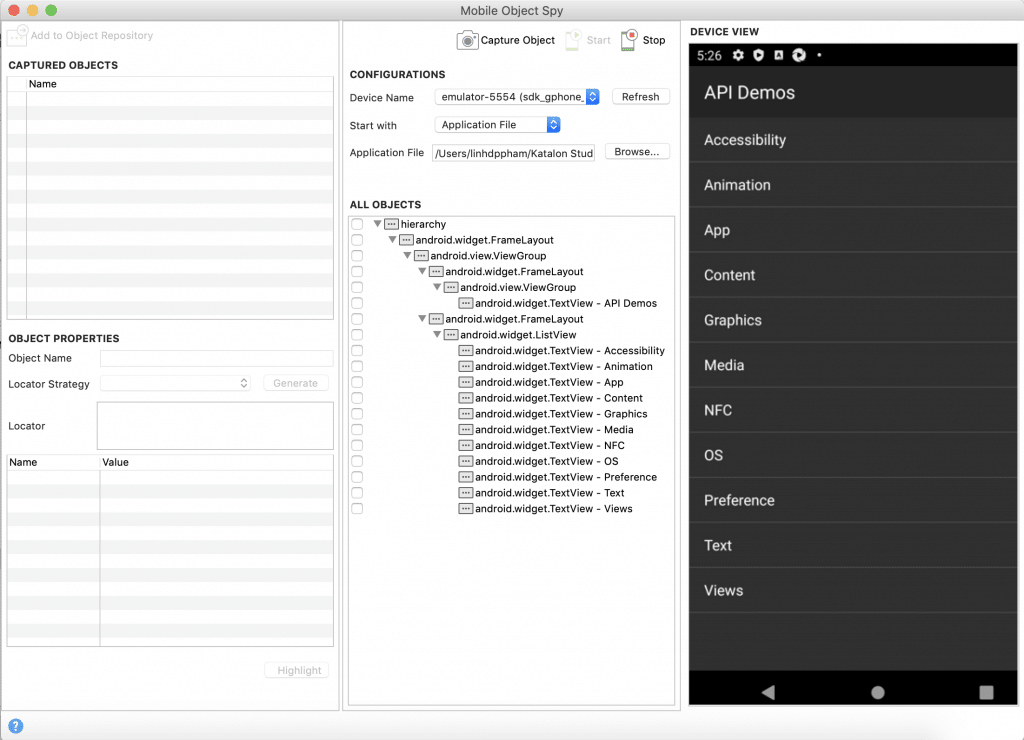Image resolution: width=1024 pixels, height=740 pixels.
Task: Click the icon beside TextView - Accessibility
Action: pyautogui.click(x=466, y=351)
